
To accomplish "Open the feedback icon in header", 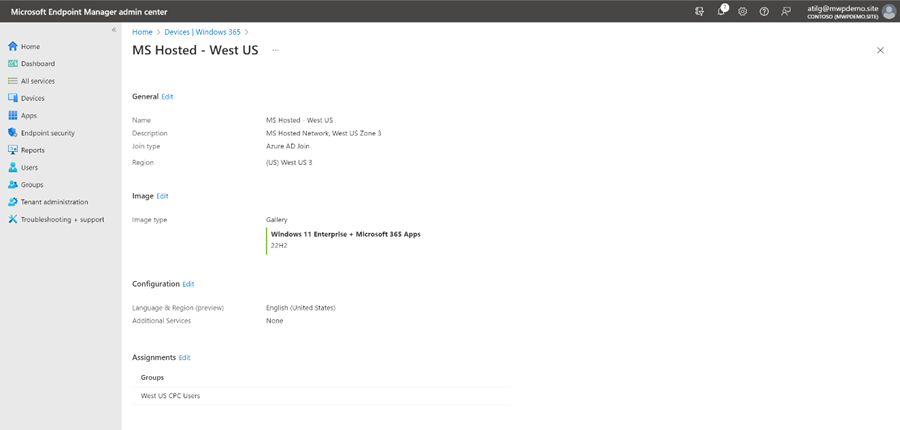I will pos(786,11).
